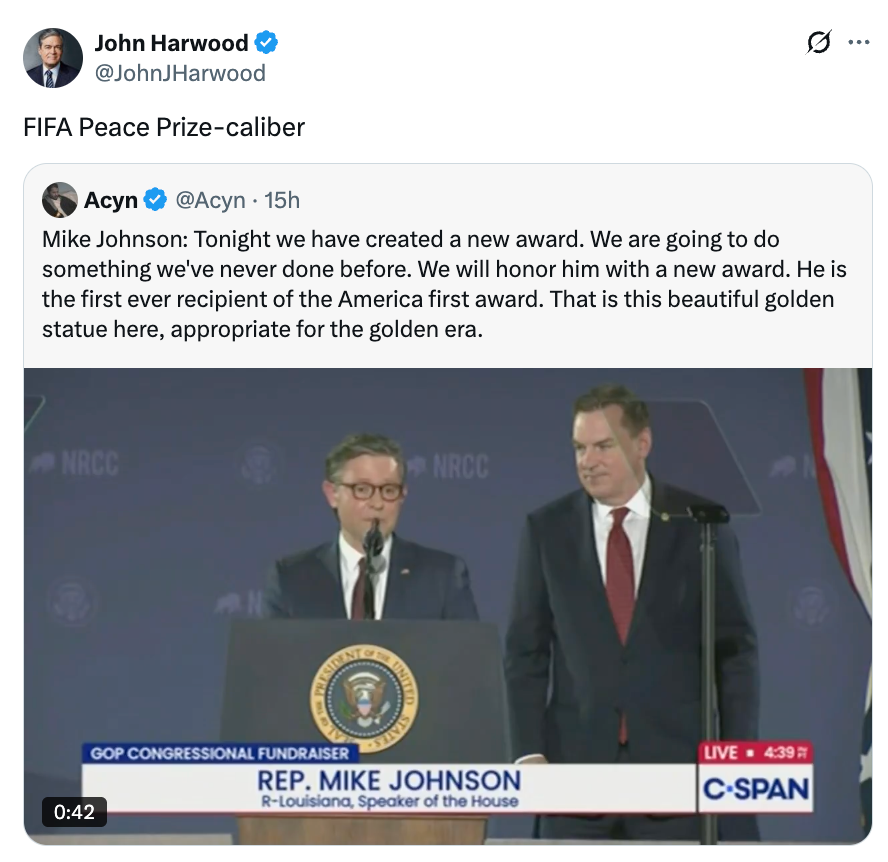Open the Acyn display name
This screenshot has height=862, width=888.
[x=111, y=200]
